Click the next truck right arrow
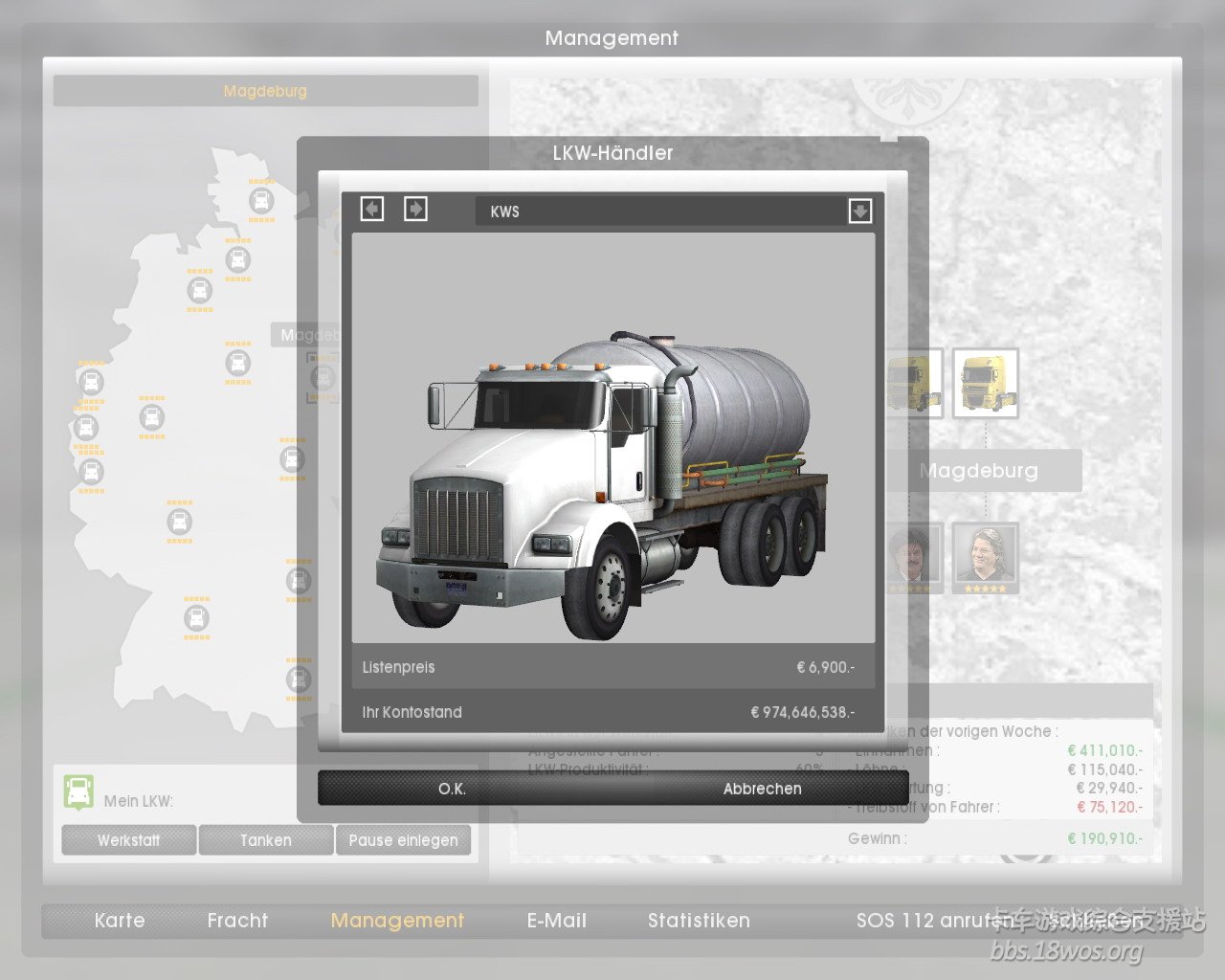This screenshot has height=980, width=1225. (x=415, y=209)
